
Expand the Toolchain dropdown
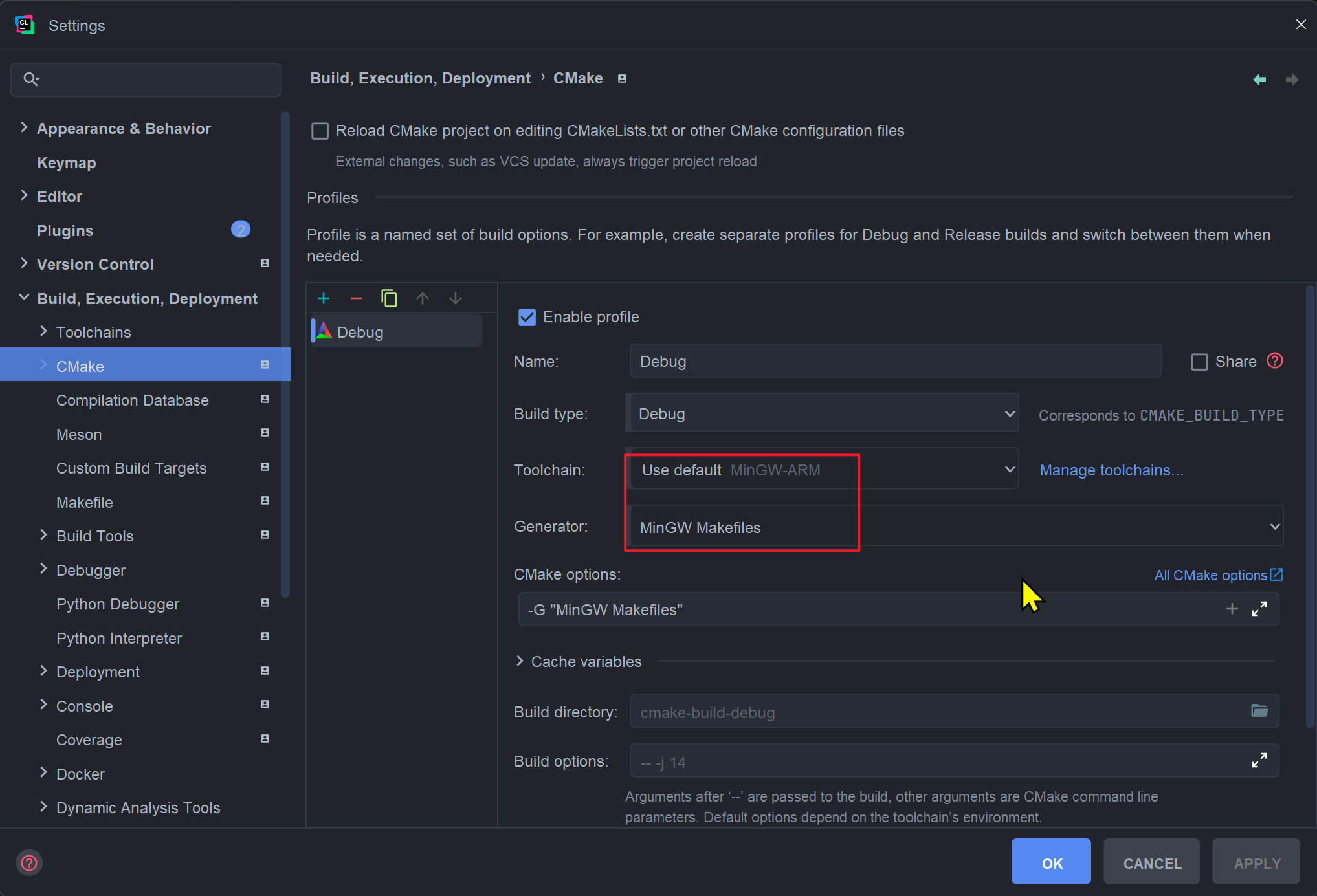tap(1008, 468)
